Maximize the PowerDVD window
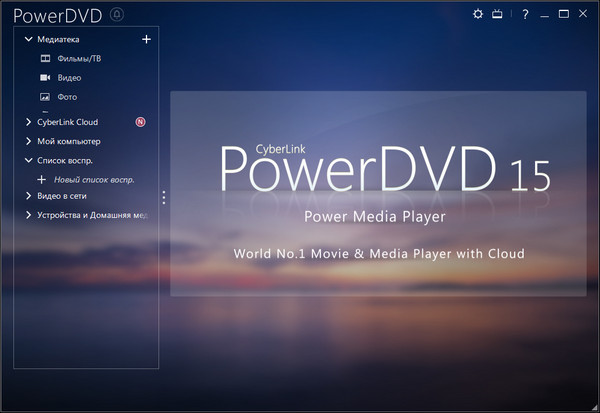Image resolution: width=600 pixels, height=413 pixels. (x=564, y=14)
